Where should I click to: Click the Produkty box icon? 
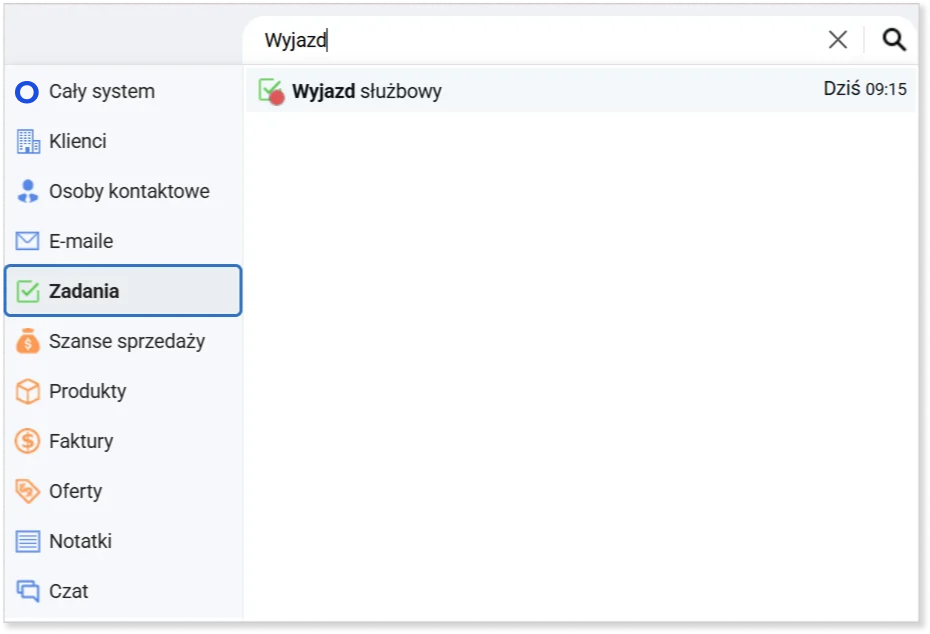28,392
